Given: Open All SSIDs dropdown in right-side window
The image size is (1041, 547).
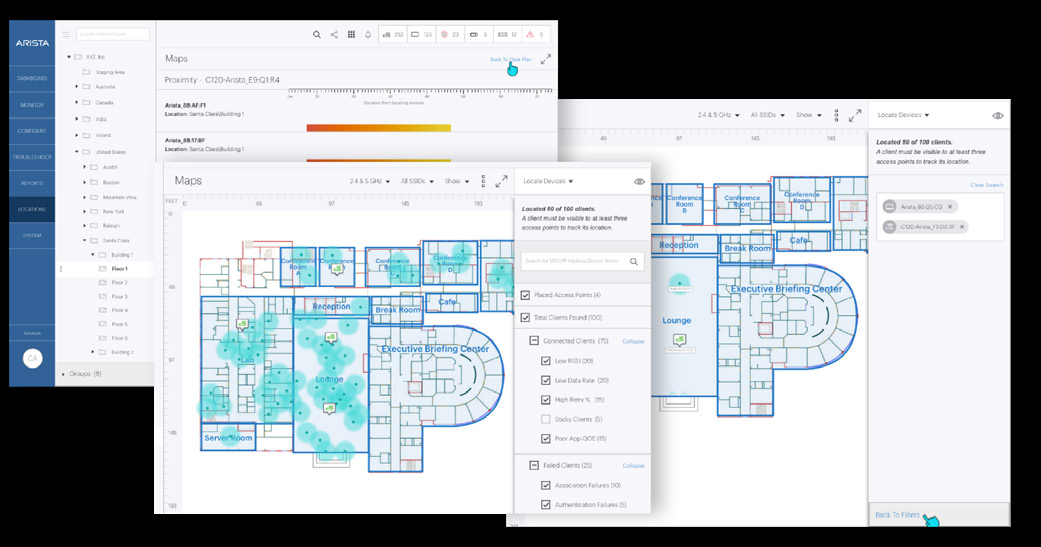Looking at the screenshot, I should (x=767, y=115).
